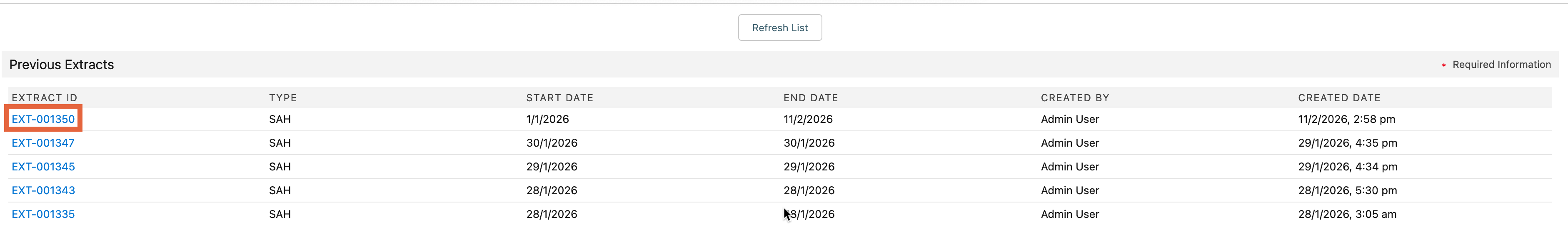Open extract EXT-001350
This screenshot has height=225, width=1568.
43,119
